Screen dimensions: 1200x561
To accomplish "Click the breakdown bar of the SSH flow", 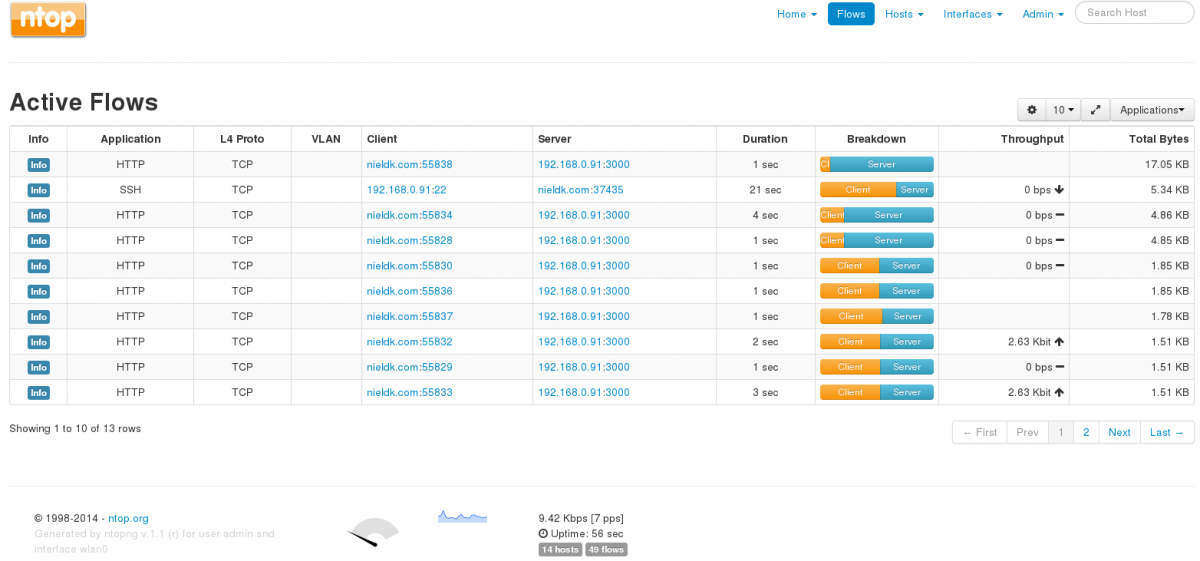I will click(876, 190).
